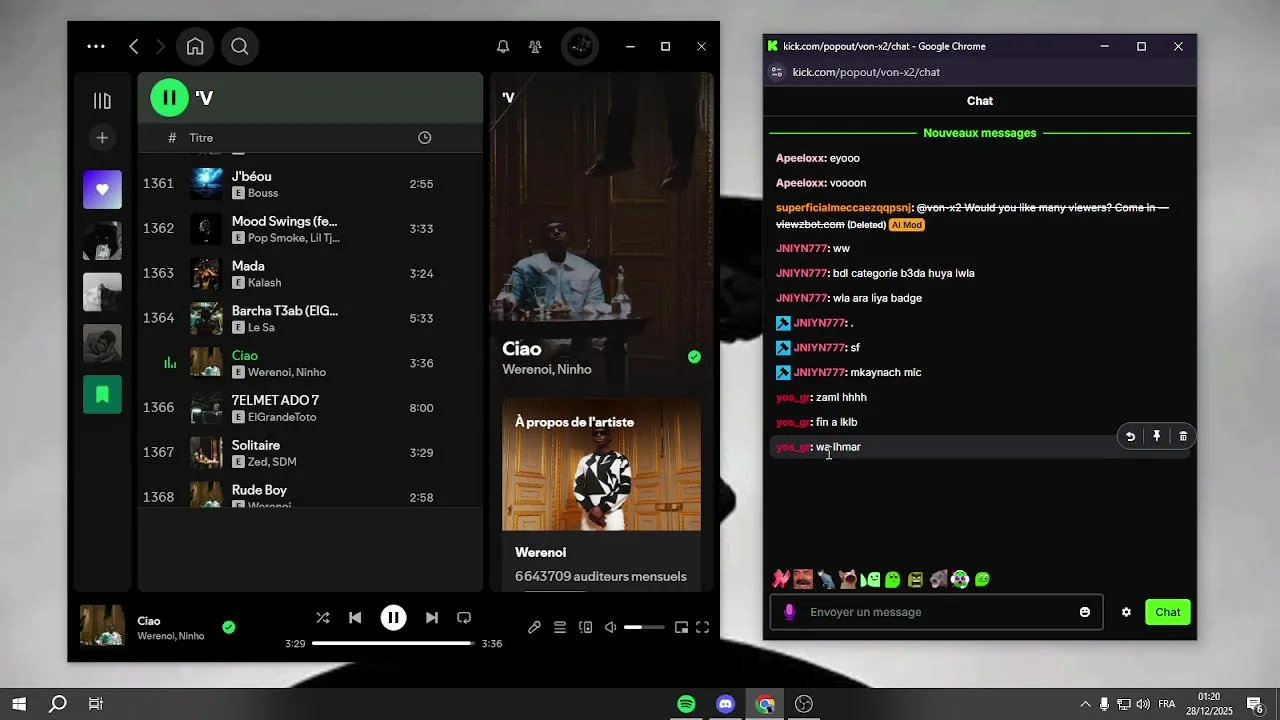Pause the current song in player bar
The height and width of the screenshot is (720, 1280).
click(x=393, y=618)
